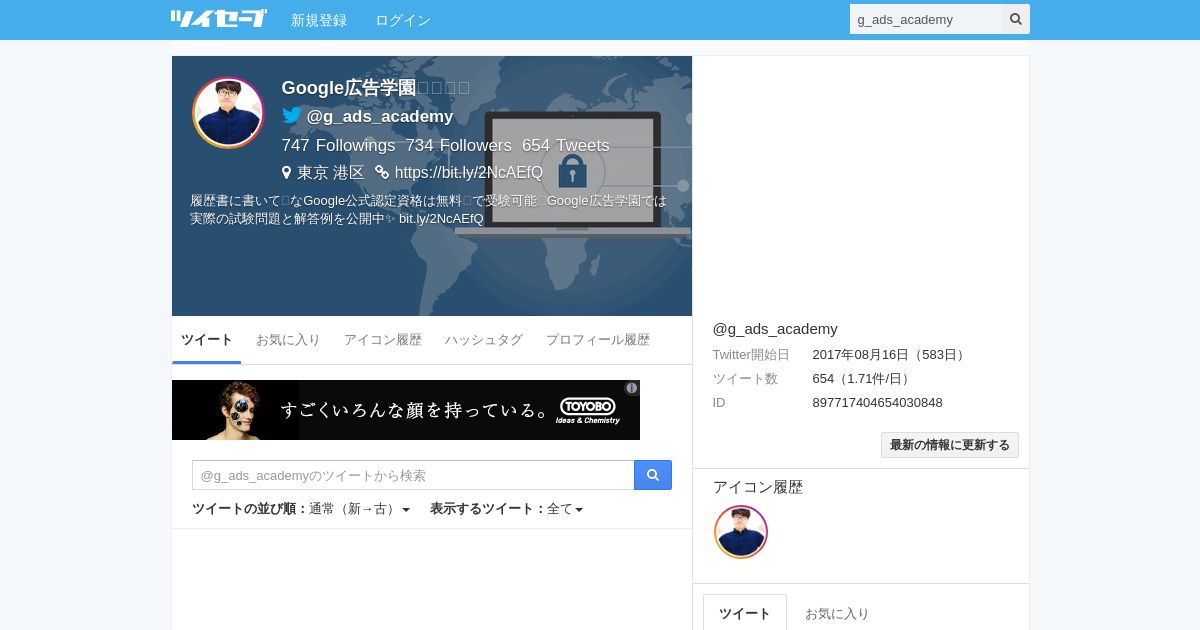Select the sidebar bottom お気に入り tab

pos(837,613)
